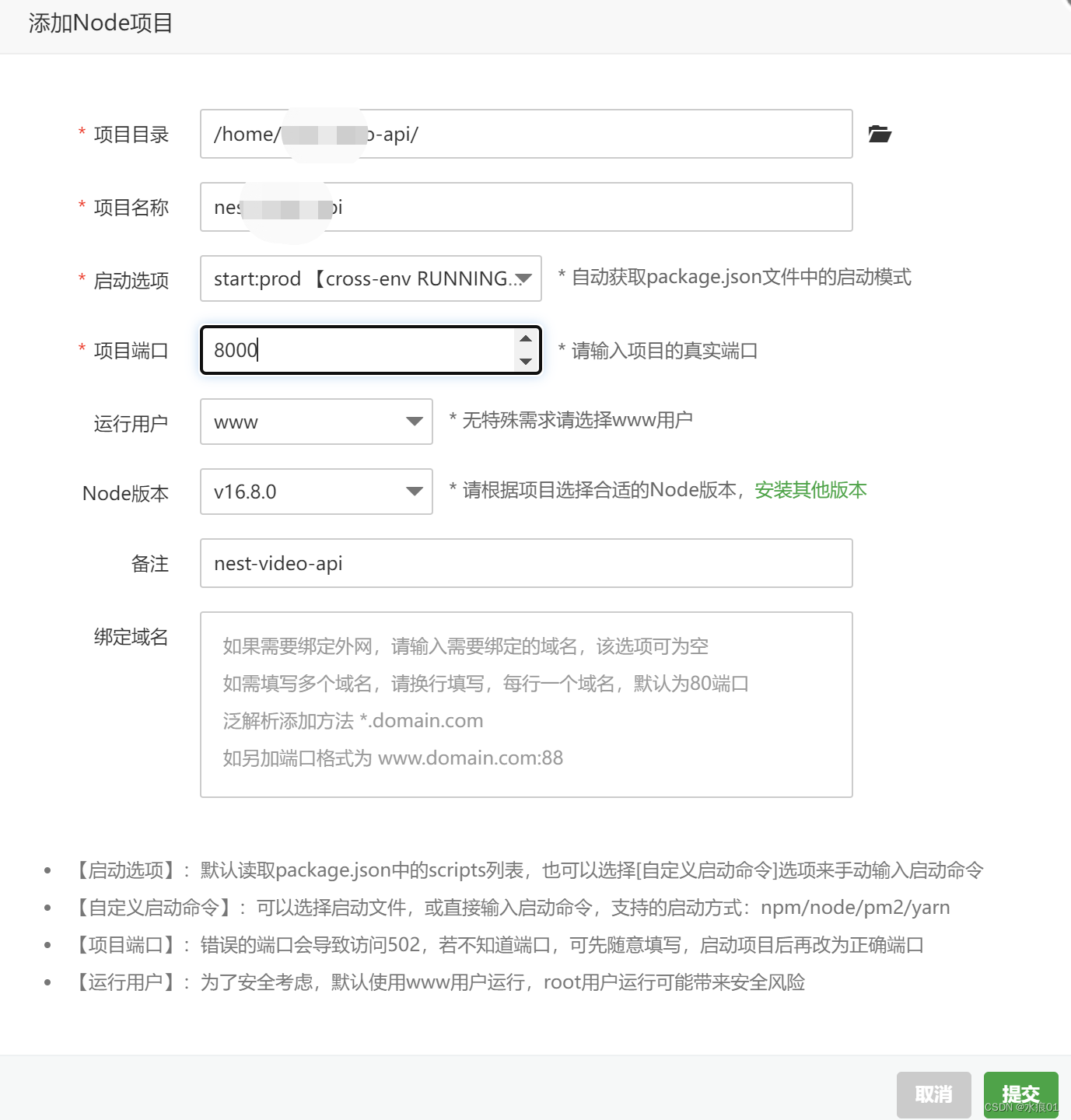The width and height of the screenshot is (1071, 1120).
Task: Open the 启动选项 start:prod dropdown
Action: tap(371, 278)
